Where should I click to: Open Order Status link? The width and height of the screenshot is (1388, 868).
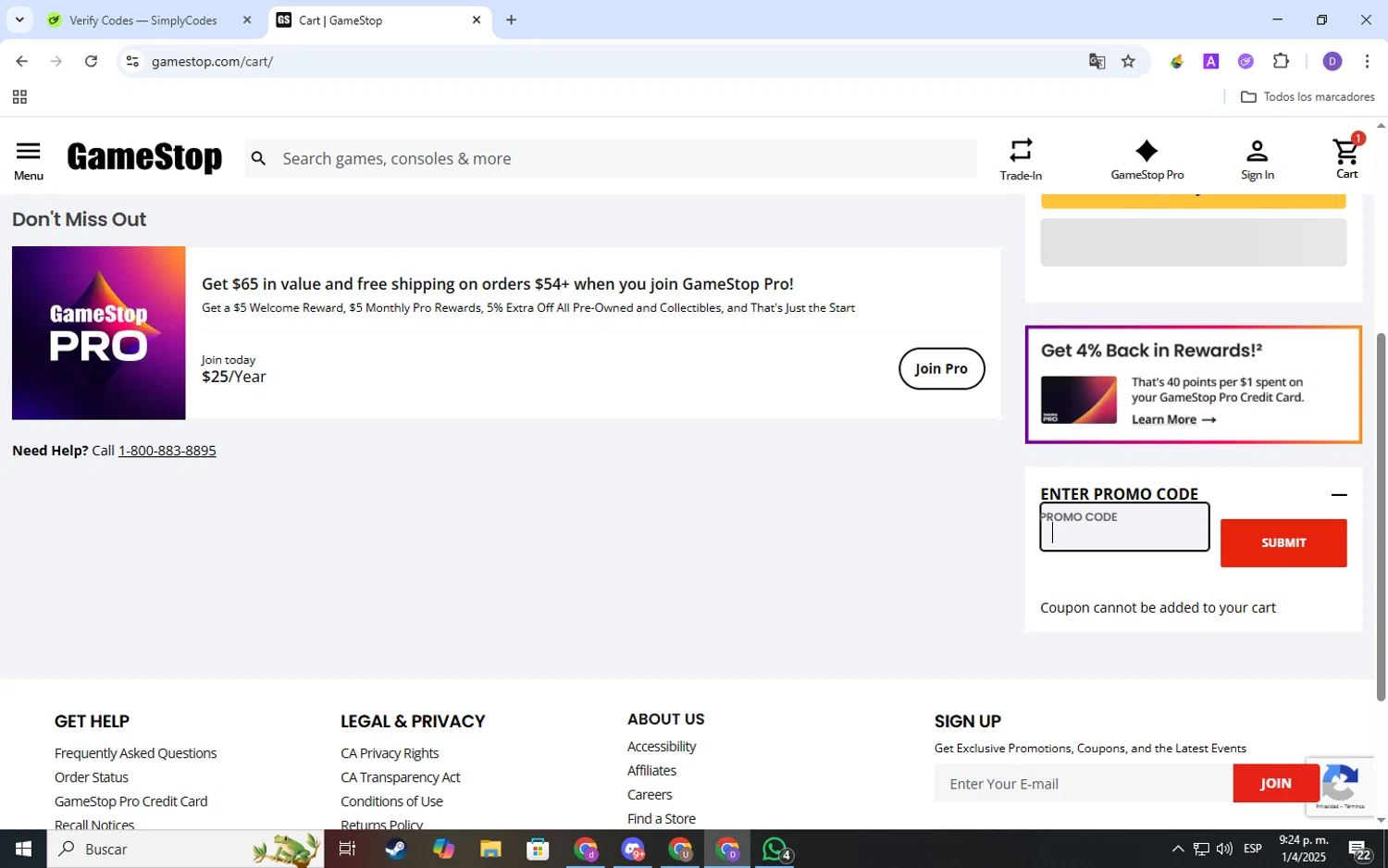[91, 777]
